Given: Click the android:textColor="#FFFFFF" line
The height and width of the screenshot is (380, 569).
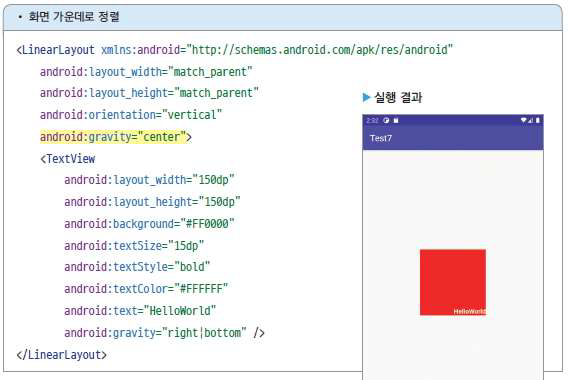Looking at the screenshot, I should click(x=146, y=289).
